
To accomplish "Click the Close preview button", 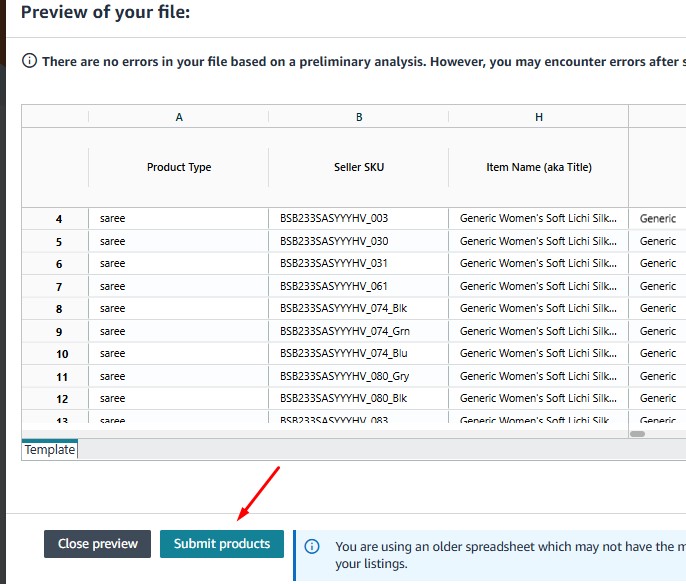I will (x=97, y=544).
